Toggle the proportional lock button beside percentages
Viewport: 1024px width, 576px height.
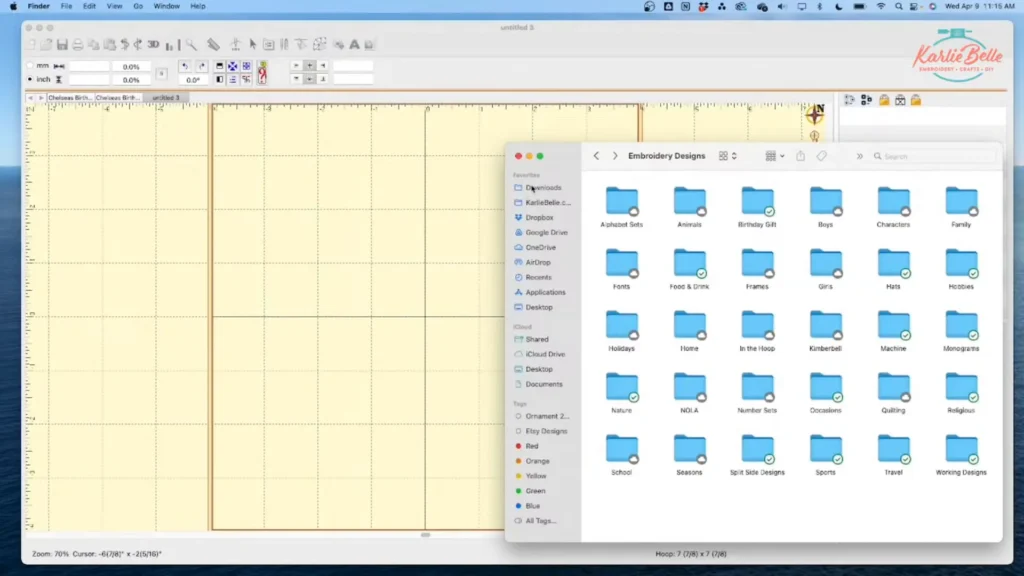click(x=161, y=73)
